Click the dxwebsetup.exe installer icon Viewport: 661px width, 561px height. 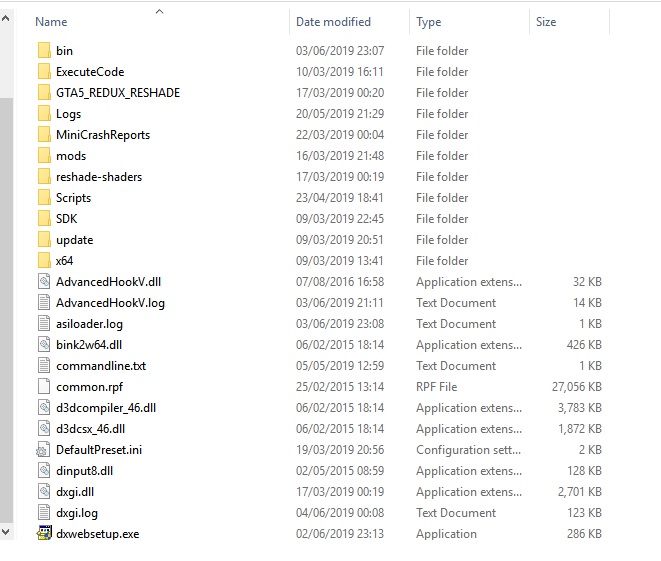click(x=44, y=533)
